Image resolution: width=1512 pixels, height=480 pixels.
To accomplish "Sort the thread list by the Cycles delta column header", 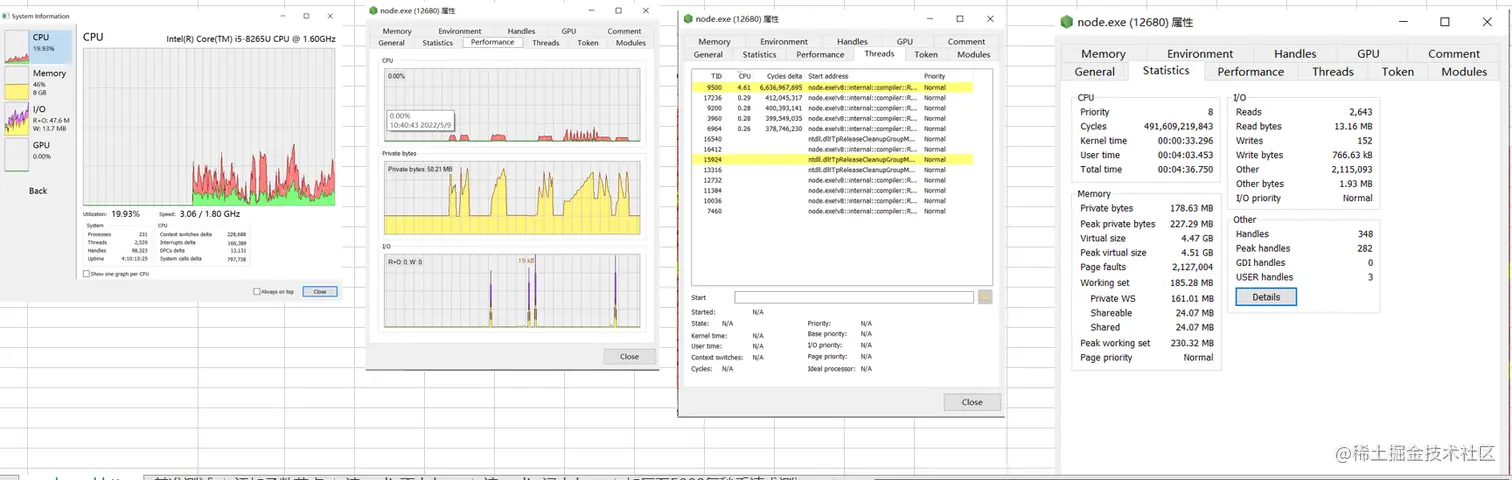I will (x=784, y=76).
